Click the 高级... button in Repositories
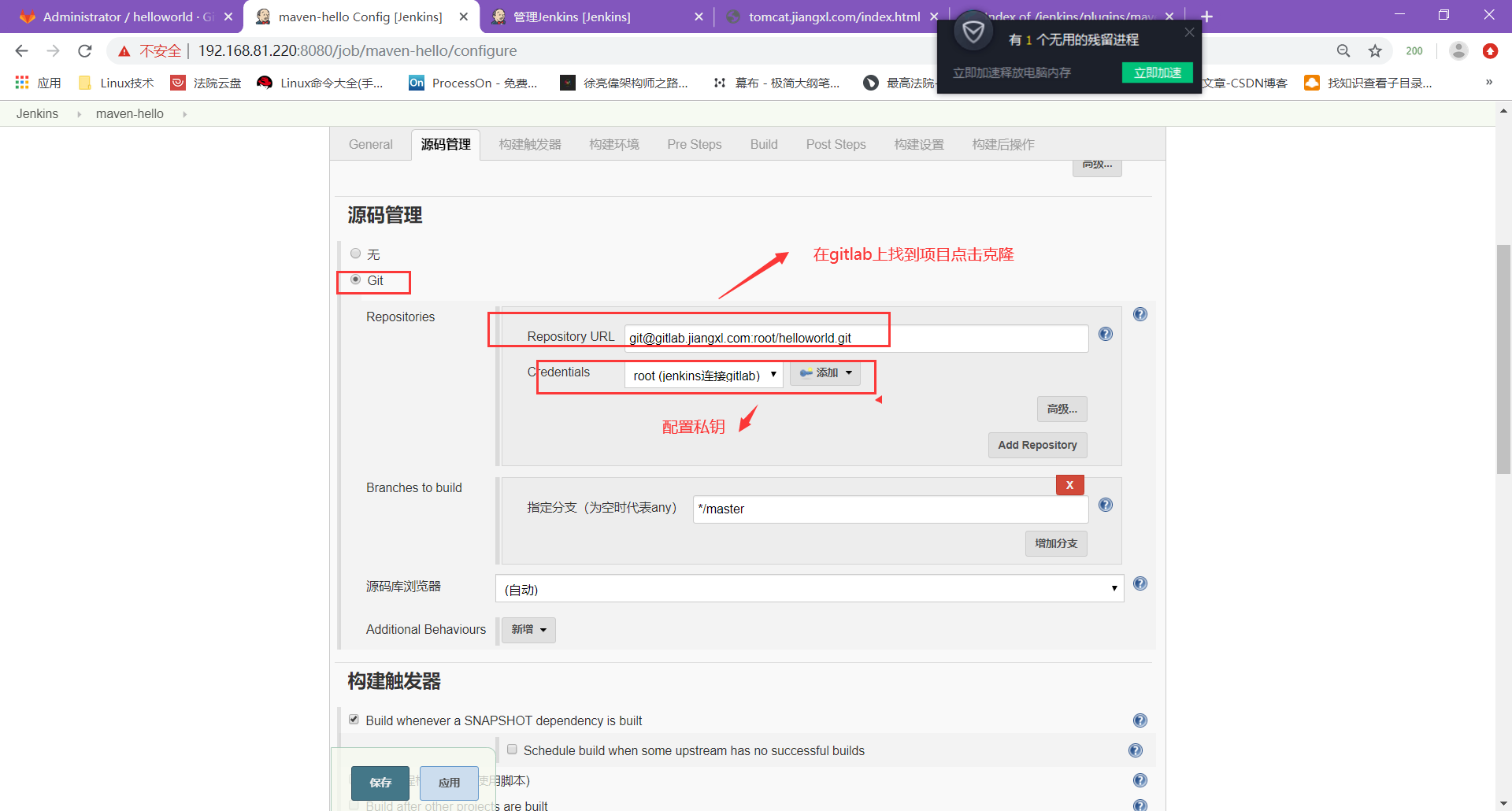 coord(1062,409)
